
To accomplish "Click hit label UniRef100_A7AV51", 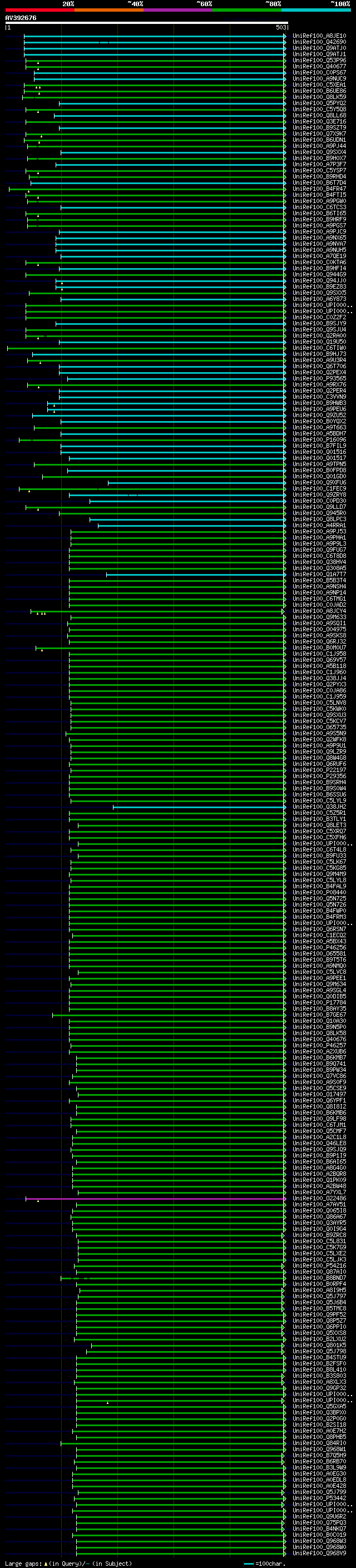I will pyautogui.click(x=319, y=1205).
